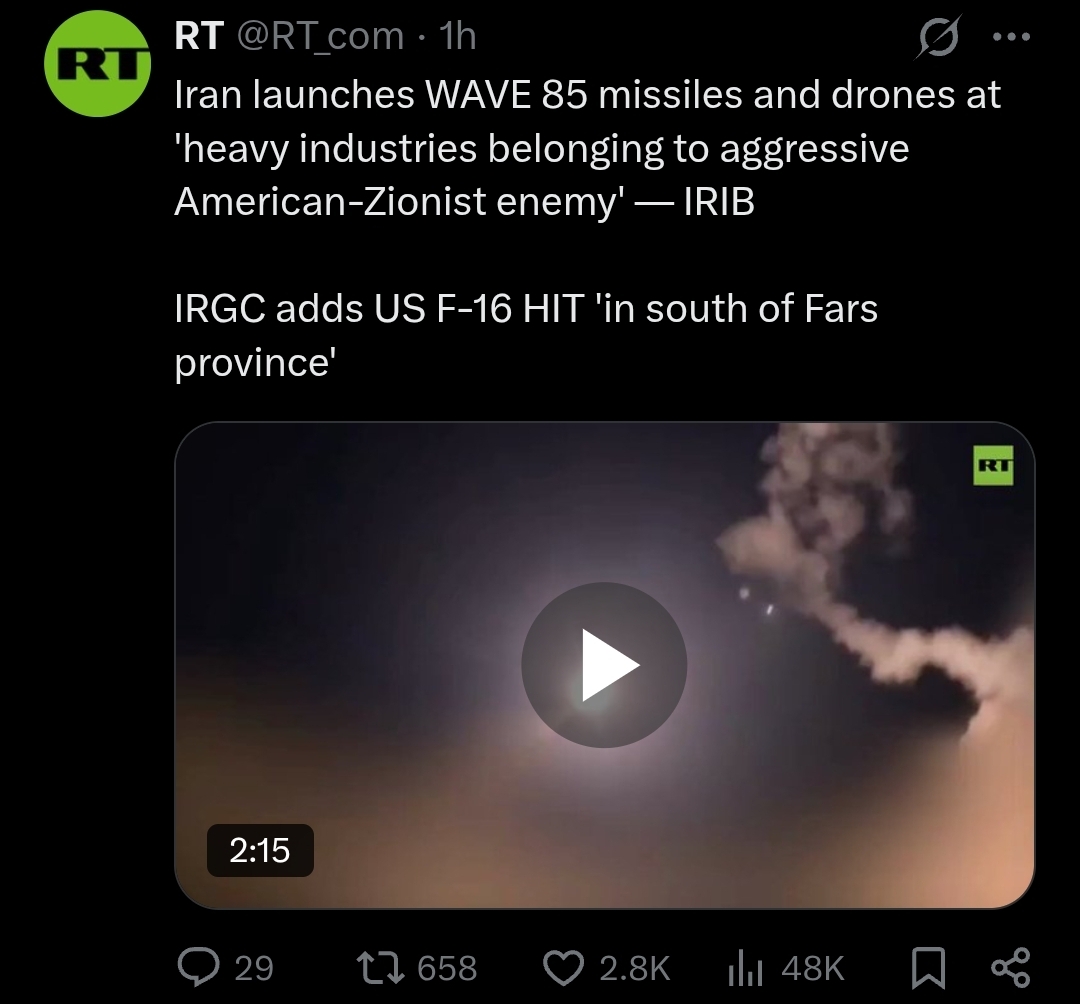This screenshot has width=1080, height=1004.
Task: Open the @RT_com handle link
Action: 320,35
